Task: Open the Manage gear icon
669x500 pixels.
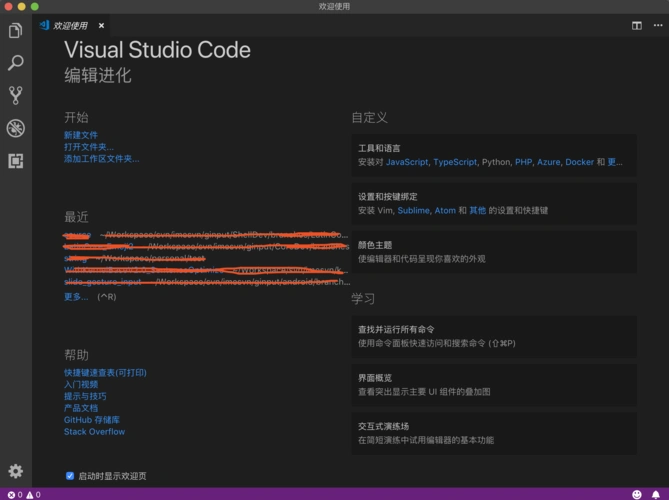Action: pos(15,471)
